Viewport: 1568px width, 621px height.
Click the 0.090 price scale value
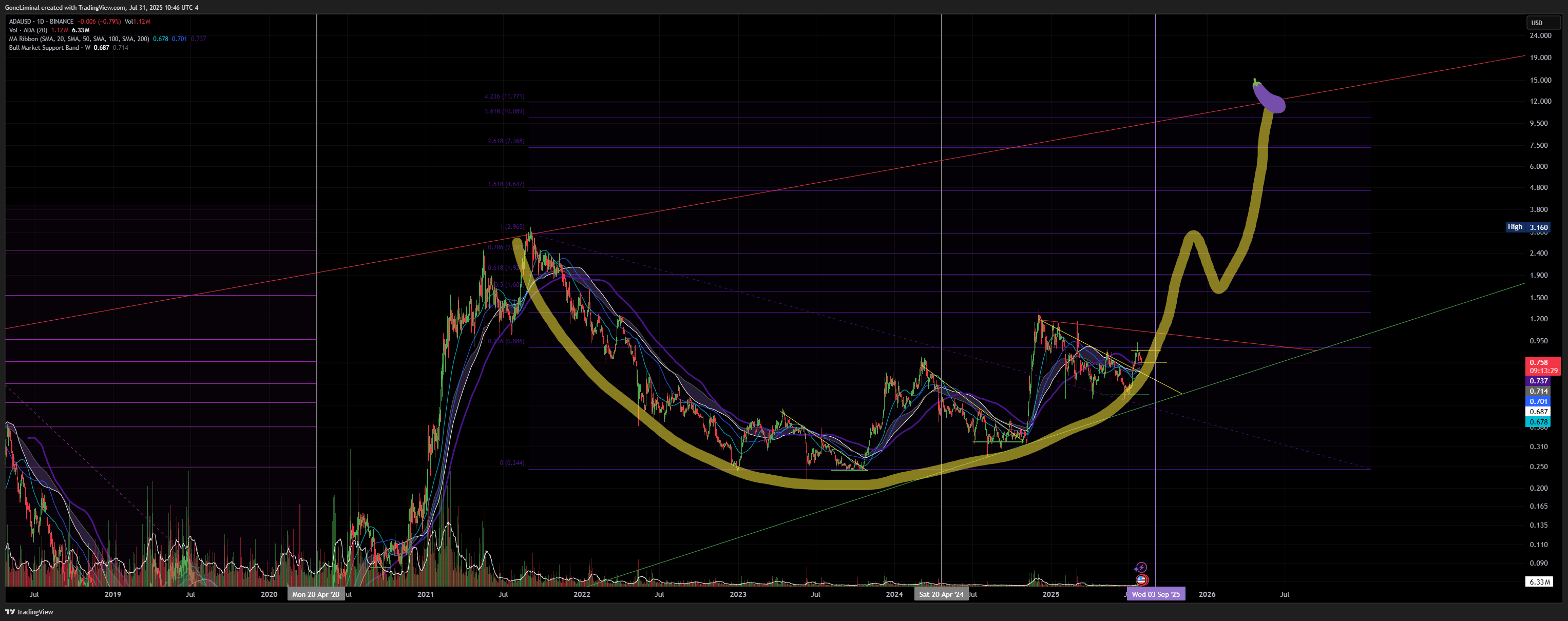[x=1539, y=563]
